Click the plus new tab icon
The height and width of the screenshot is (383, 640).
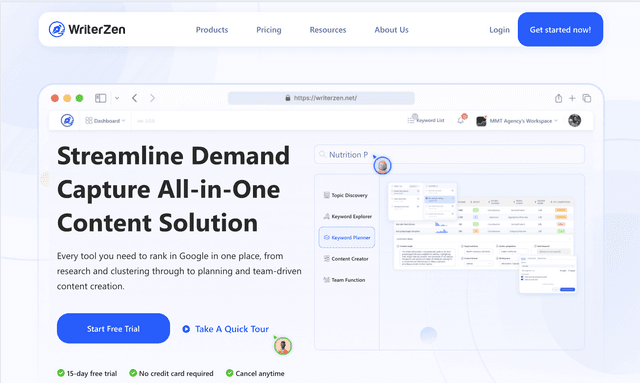click(x=572, y=98)
